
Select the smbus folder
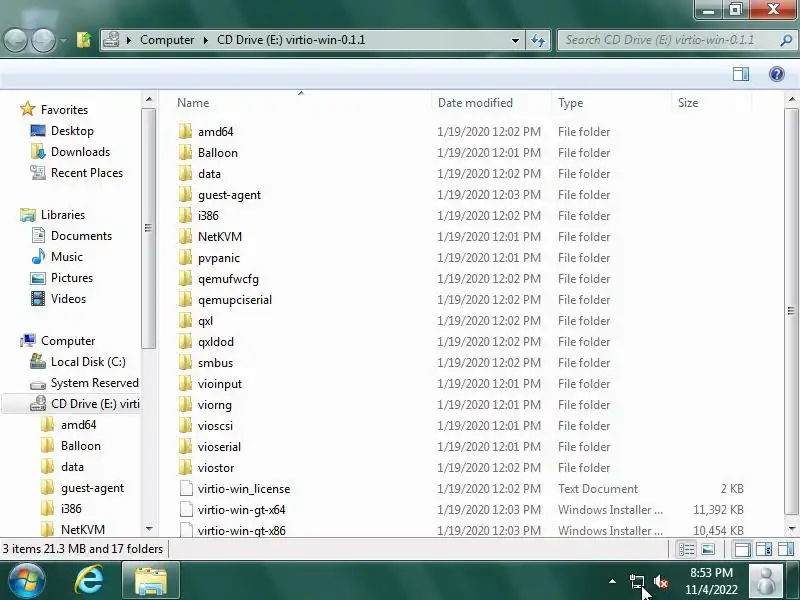(x=215, y=363)
